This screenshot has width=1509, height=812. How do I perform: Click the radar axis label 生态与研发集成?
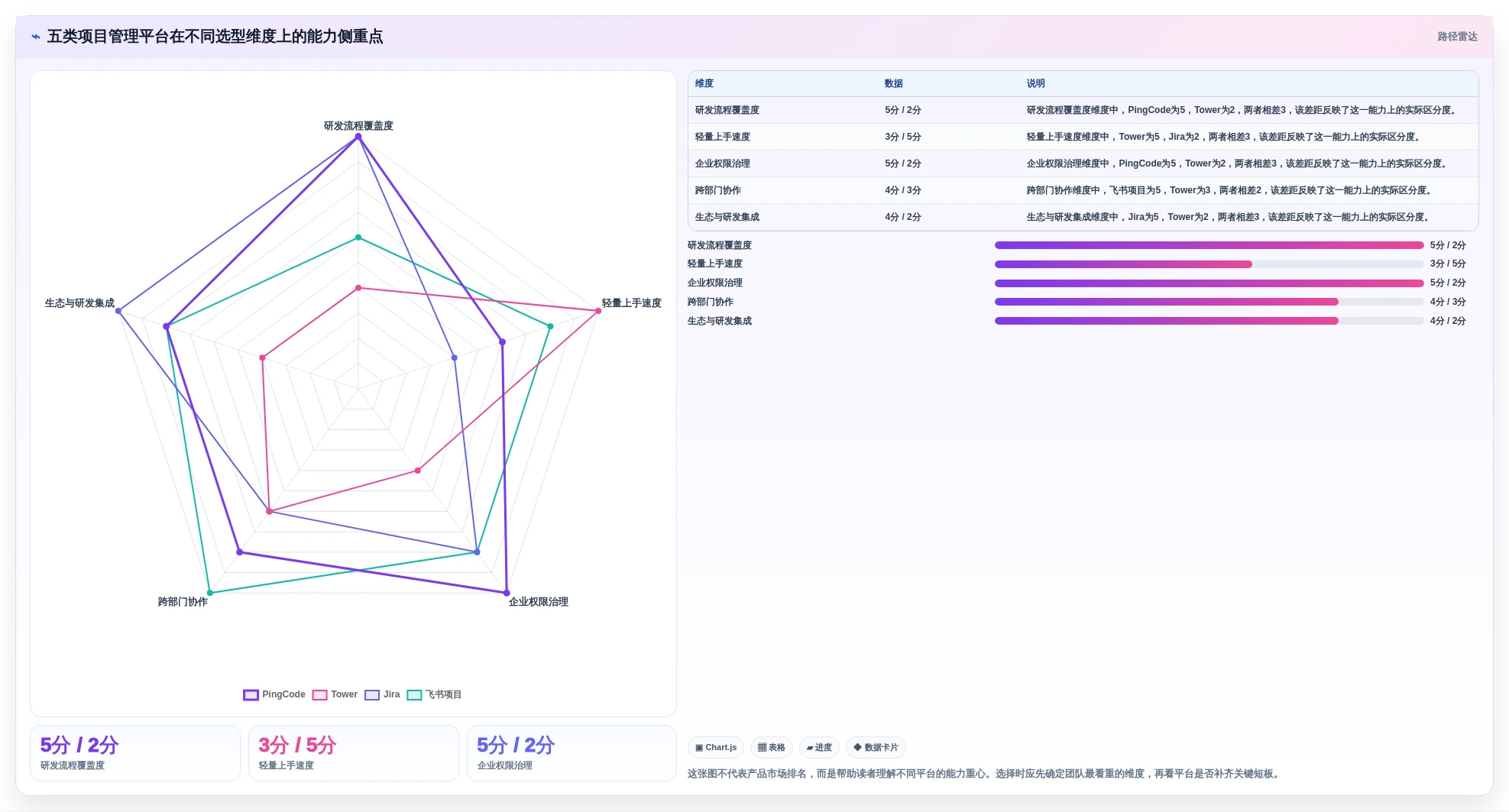[x=79, y=303]
